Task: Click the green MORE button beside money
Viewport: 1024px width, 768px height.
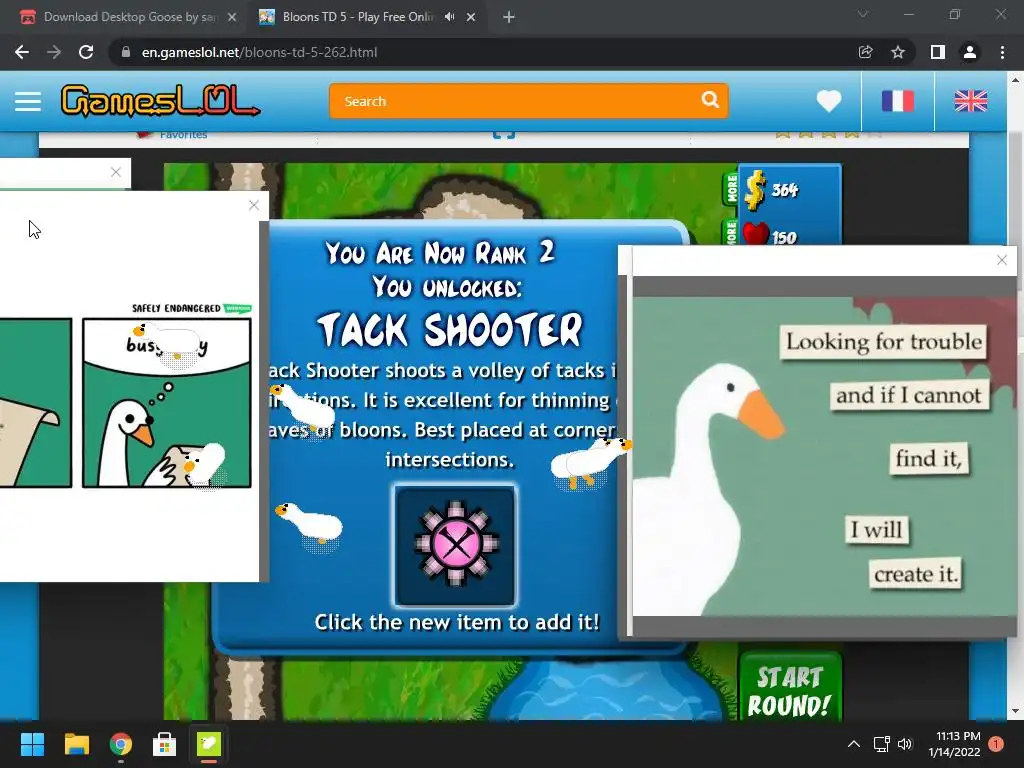Action: (x=731, y=188)
